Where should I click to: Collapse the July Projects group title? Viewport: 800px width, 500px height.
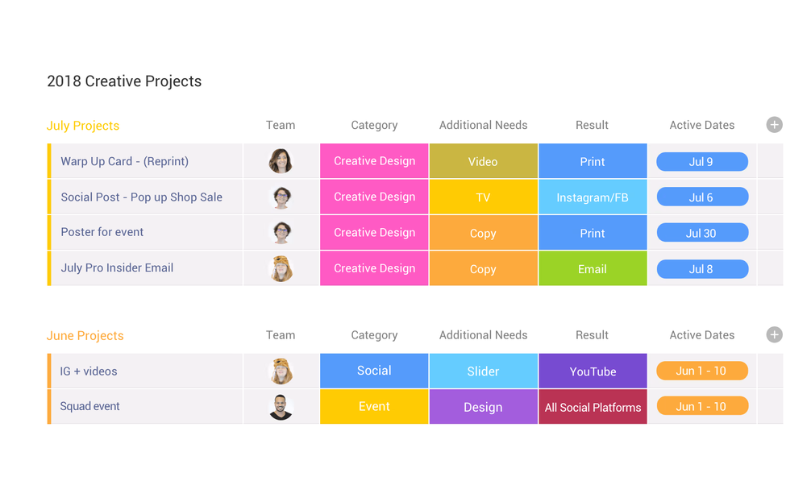pyautogui.click(x=83, y=126)
